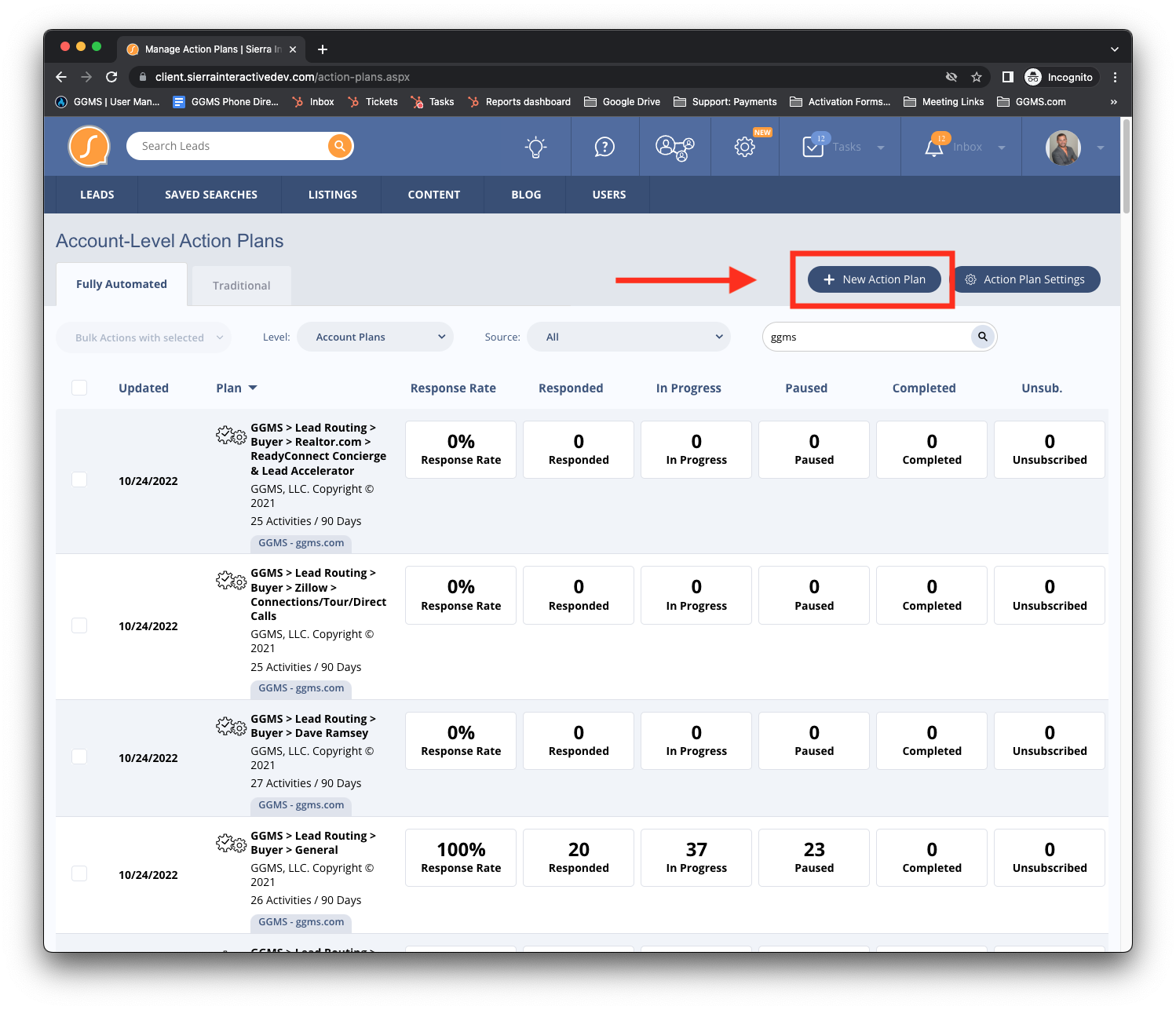This screenshot has height=1010, width=1176.
Task: Click the Incognito profile indicator
Action: pyautogui.click(x=1059, y=77)
